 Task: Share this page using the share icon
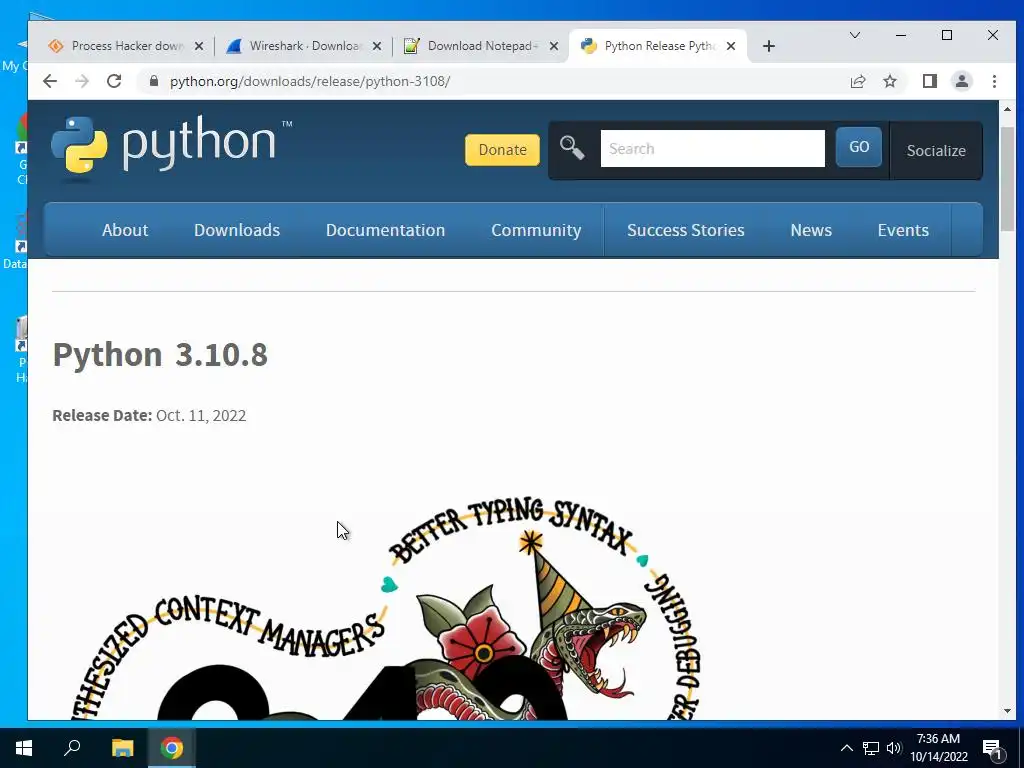(x=857, y=81)
